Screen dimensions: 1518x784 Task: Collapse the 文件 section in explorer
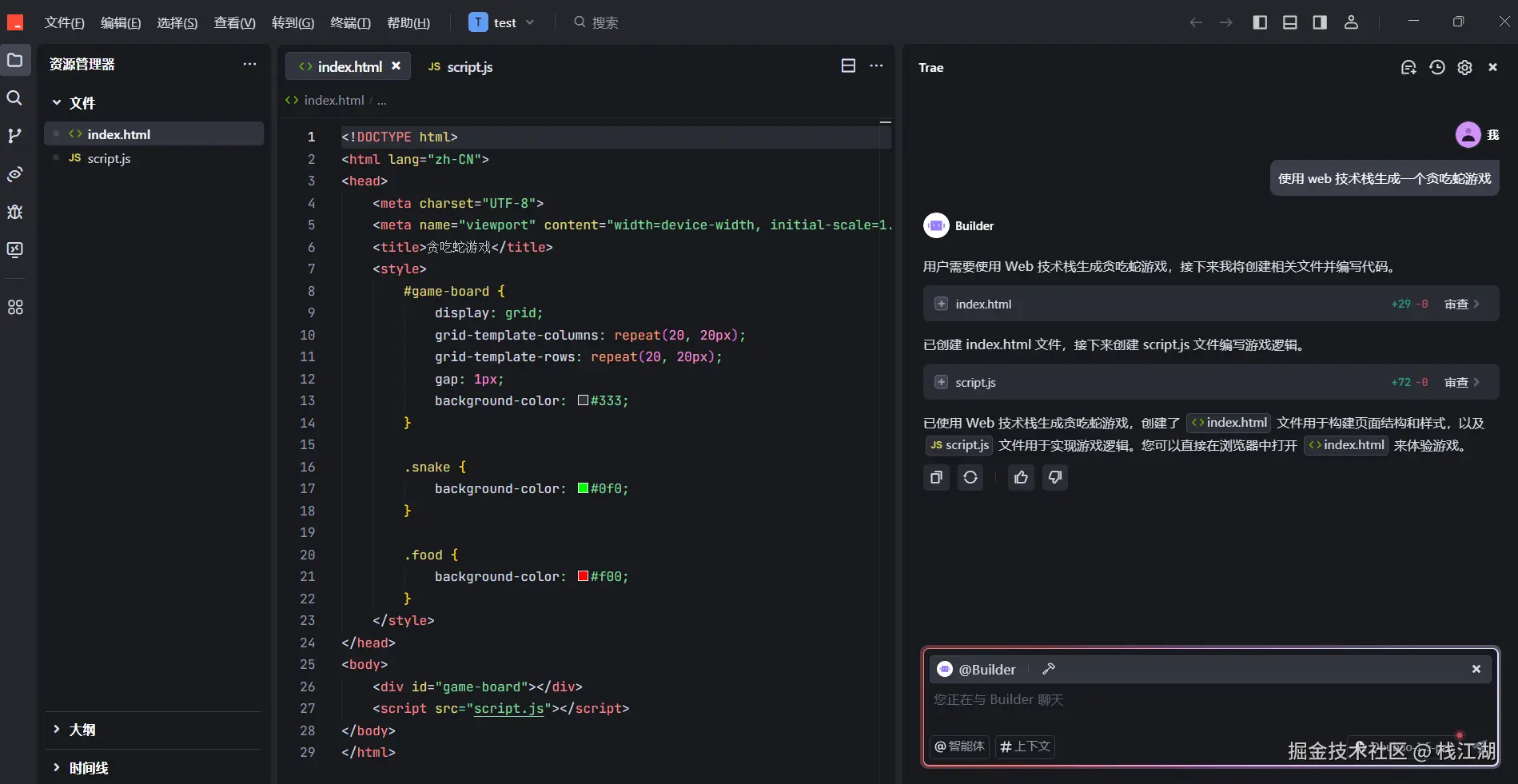57,102
